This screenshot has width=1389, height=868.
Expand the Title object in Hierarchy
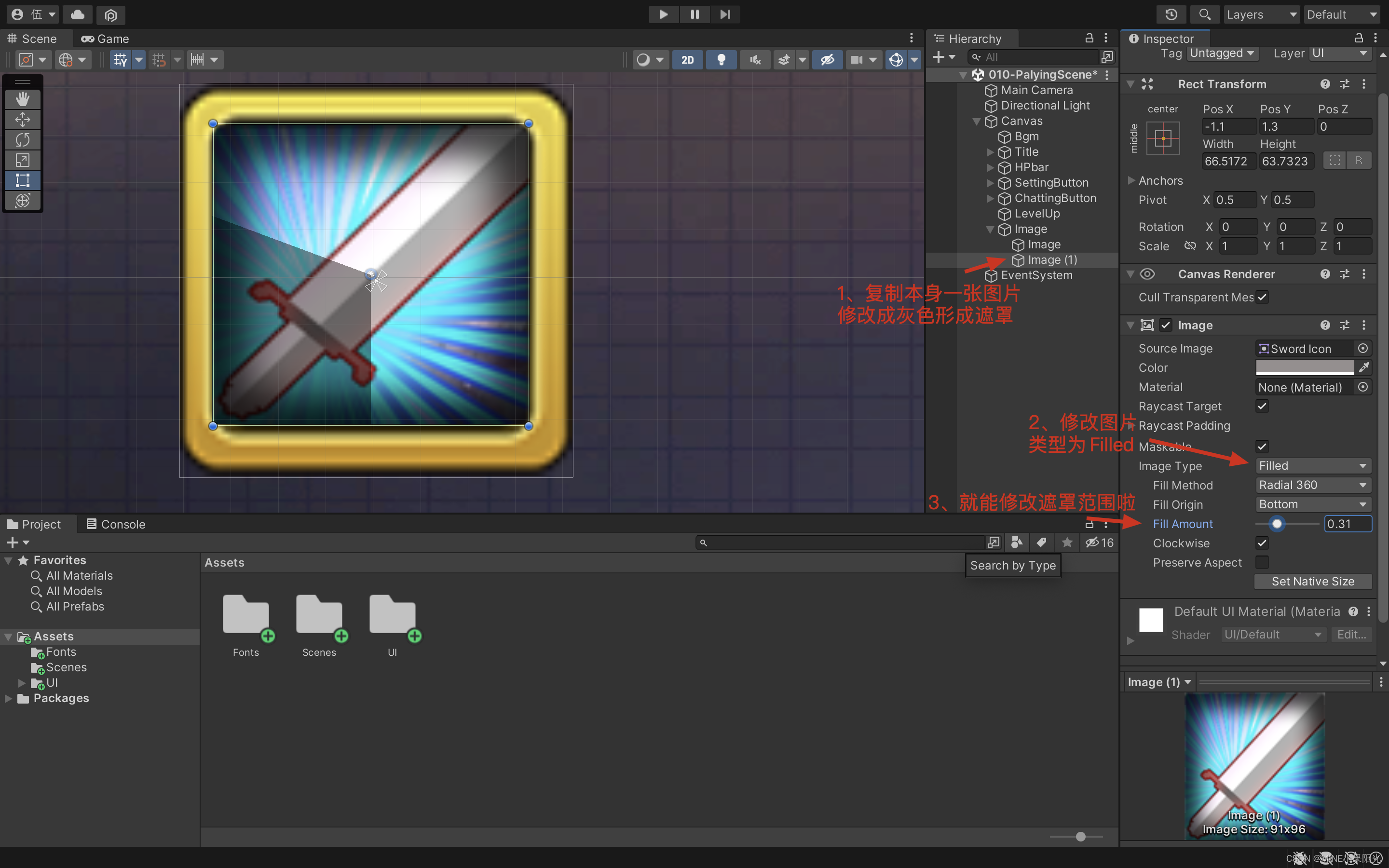[990, 152]
